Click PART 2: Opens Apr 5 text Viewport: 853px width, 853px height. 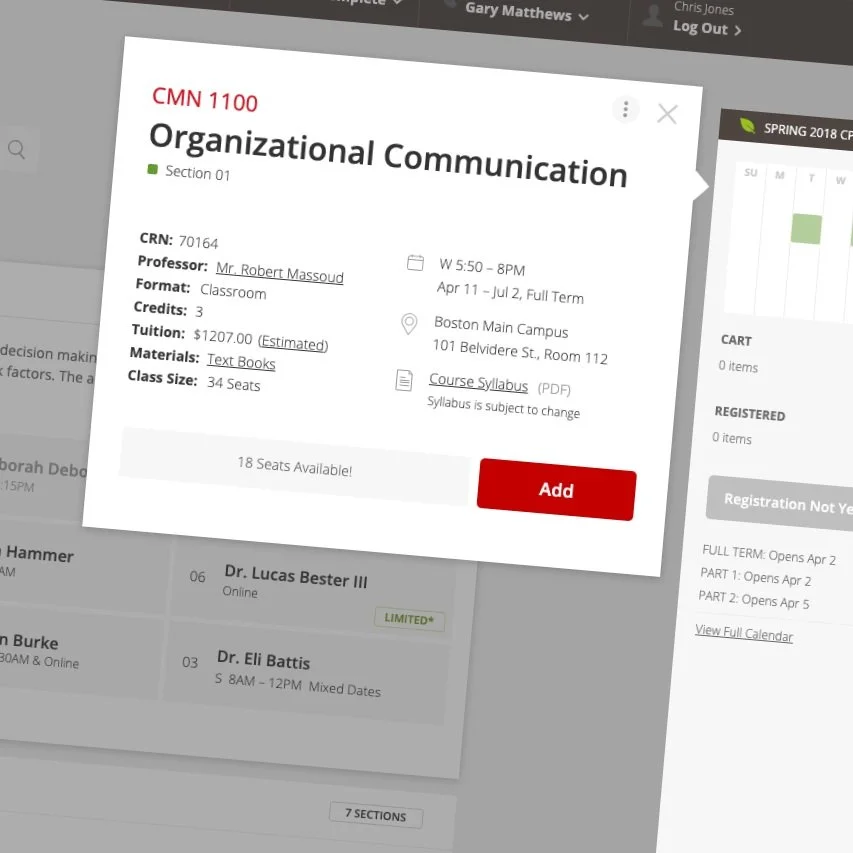pos(753,600)
